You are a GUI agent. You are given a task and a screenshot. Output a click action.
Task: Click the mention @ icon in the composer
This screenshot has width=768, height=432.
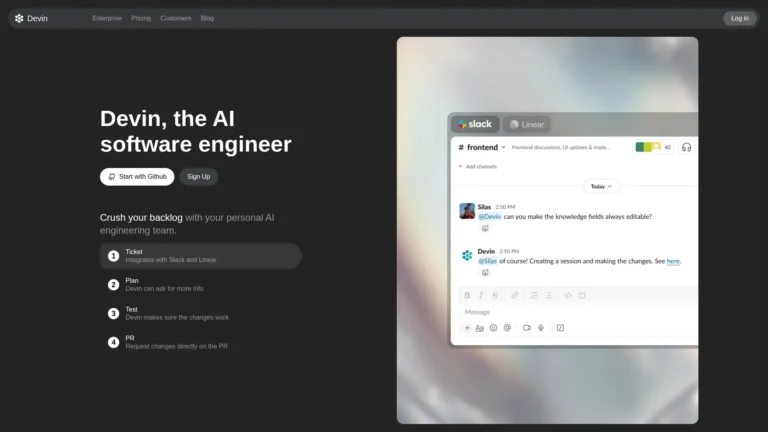coord(507,328)
